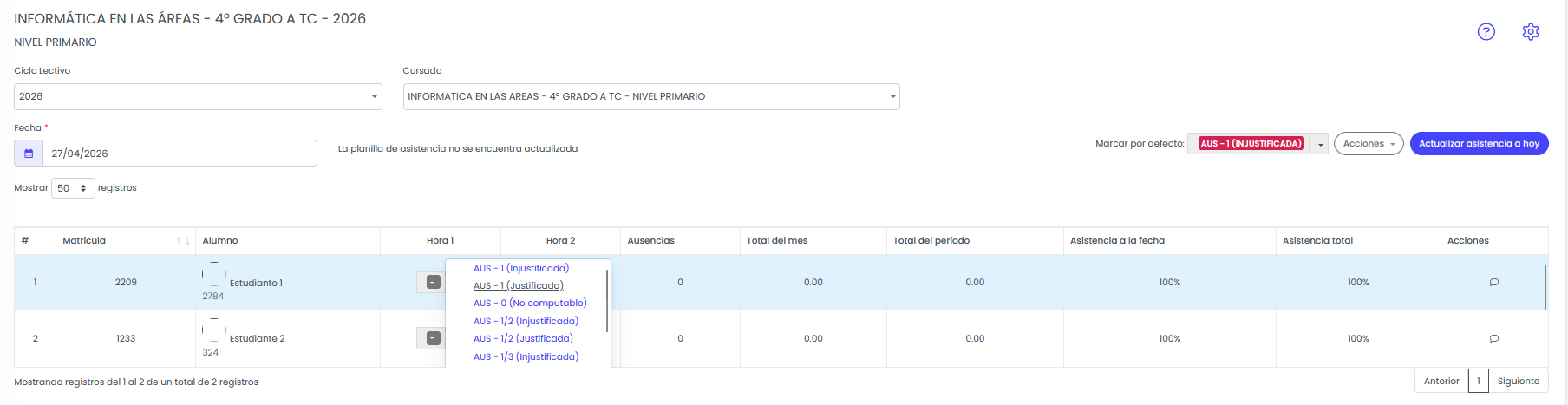The image size is (1568, 405).
Task: Select AUS - 1 (Injustificada) from the list
Action: [521, 268]
